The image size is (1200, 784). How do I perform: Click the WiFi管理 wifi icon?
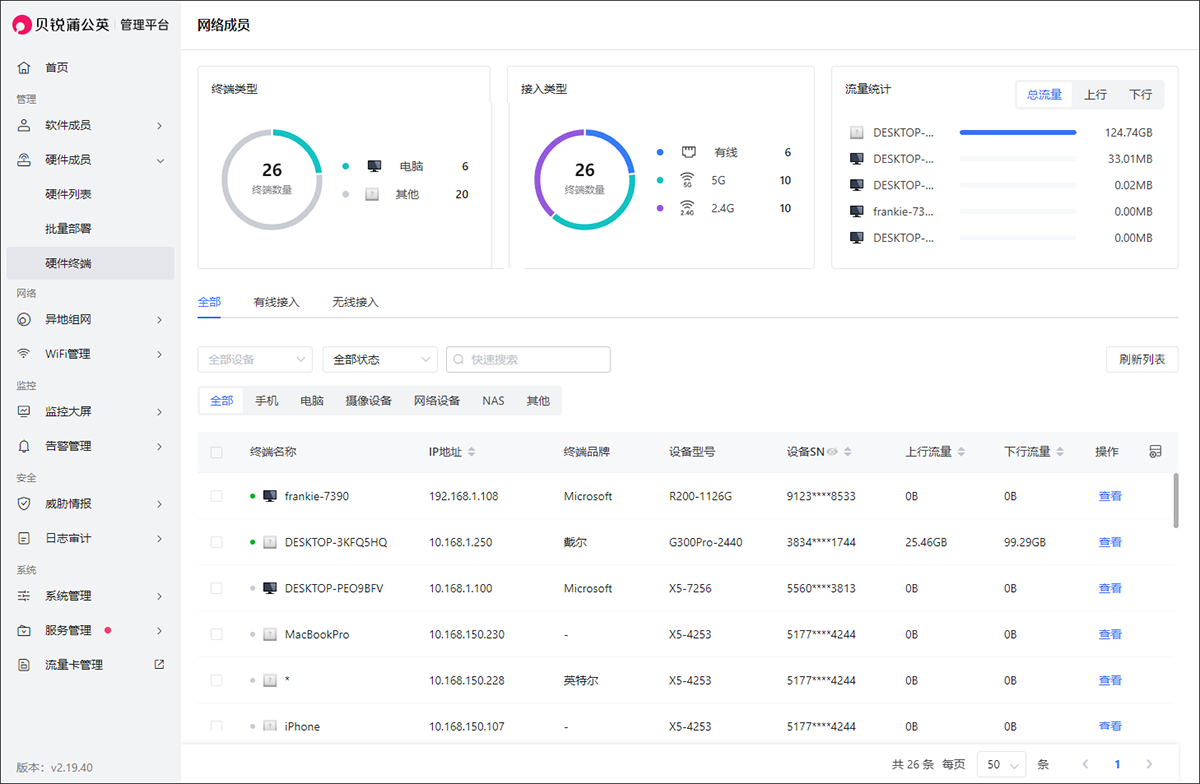tap(24, 354)
